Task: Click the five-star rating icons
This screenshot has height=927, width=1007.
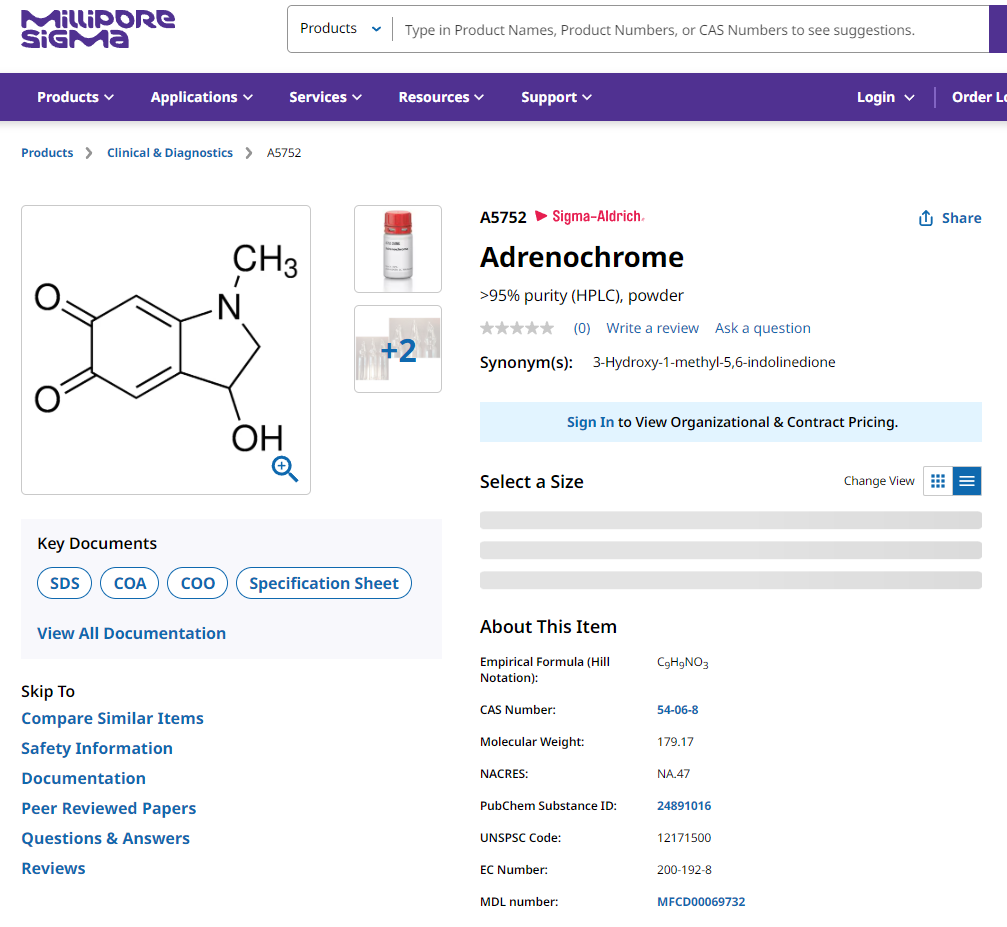Action: point(516,328)
